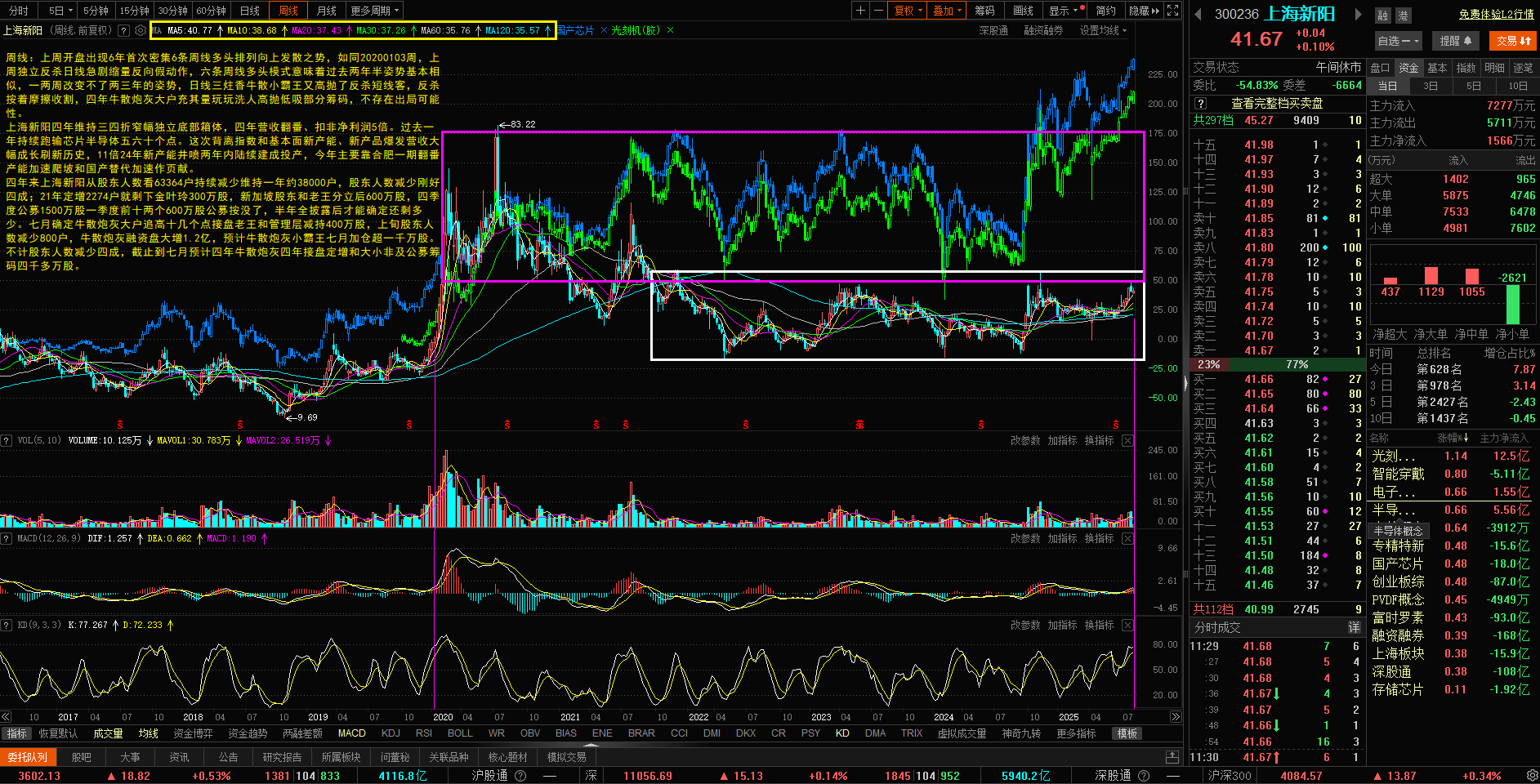Image resolution: width=1540 pixels, height=784 pixels.
Task: Open 盘口 tab in right panel
Action: 1380,68
